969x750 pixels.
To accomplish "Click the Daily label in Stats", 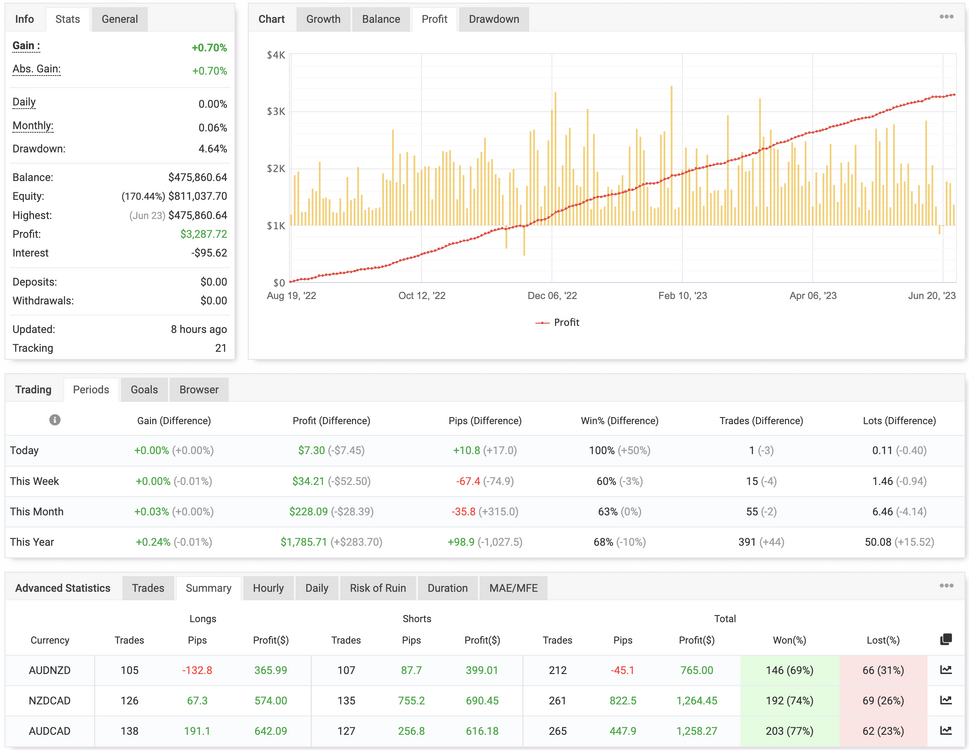I will pyautogui.click(x=24, y=103).
